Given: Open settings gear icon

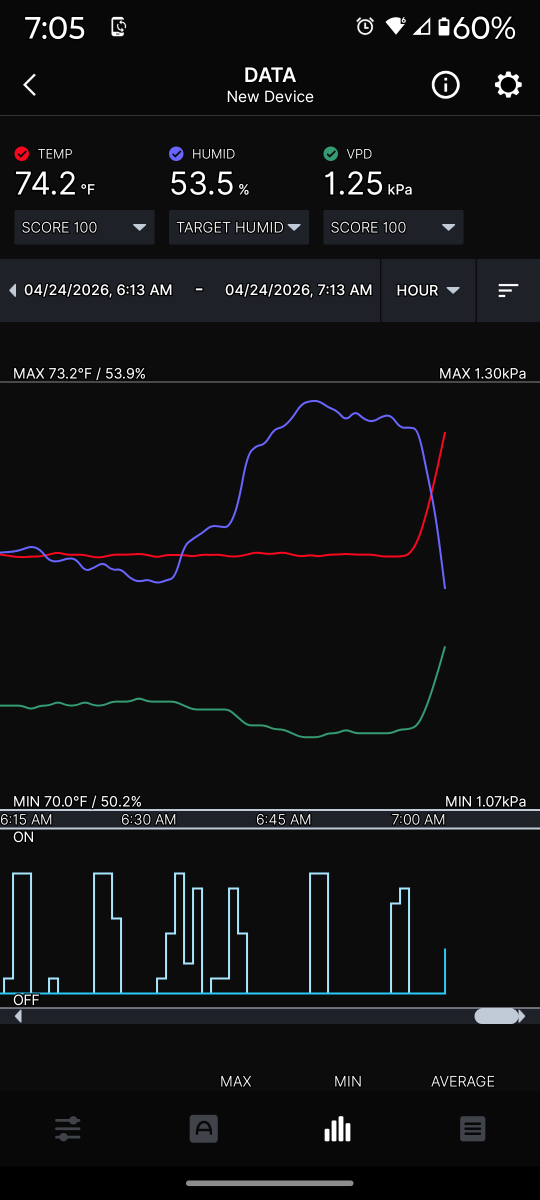Looking at the screenshot, I should point(508,85).
